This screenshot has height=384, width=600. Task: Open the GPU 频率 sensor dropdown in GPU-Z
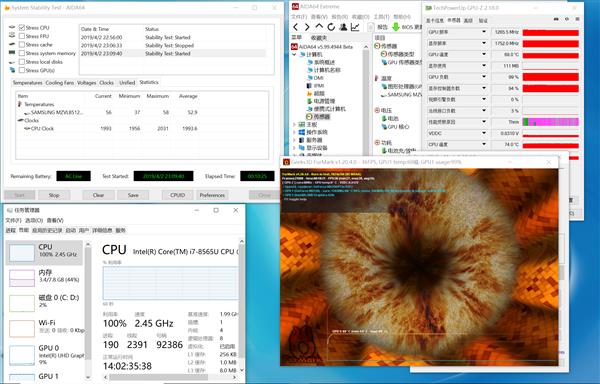tap(484, 32)
